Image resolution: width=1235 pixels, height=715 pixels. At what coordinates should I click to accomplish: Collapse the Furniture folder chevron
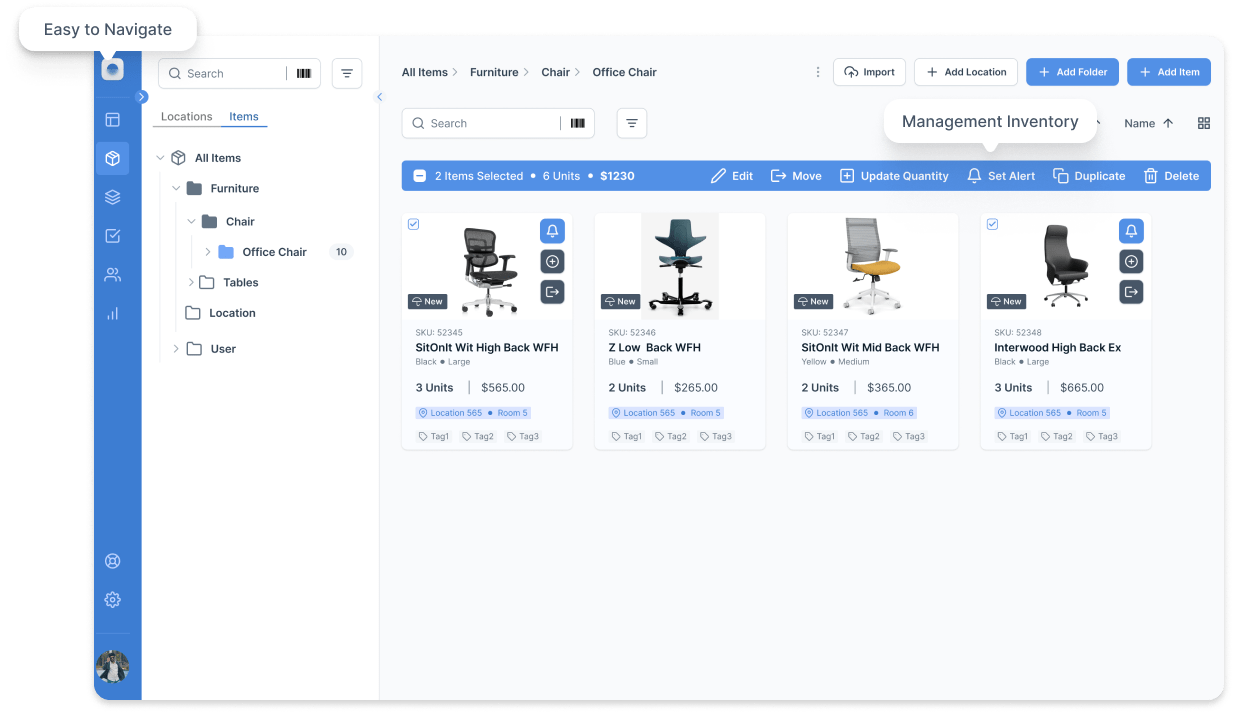pyautogui.click(x=176, y=188)
